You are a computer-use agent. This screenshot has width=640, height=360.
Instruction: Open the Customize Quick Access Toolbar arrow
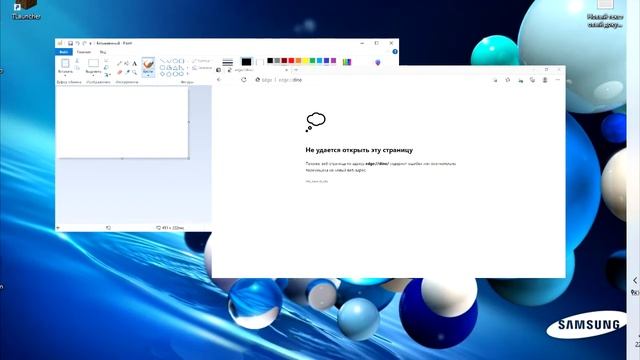coord(91,43)
